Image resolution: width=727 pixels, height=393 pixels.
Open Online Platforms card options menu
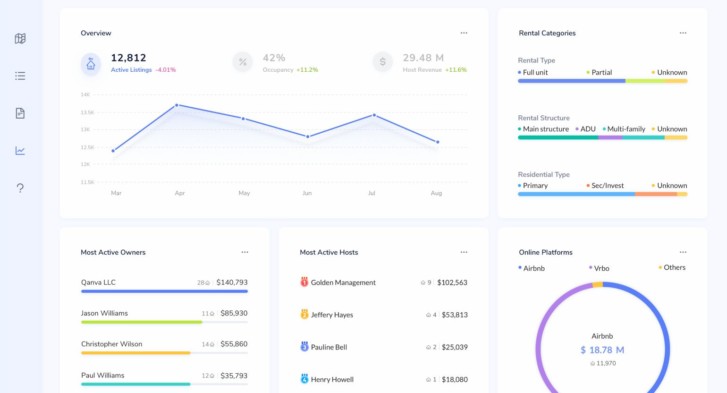683,252
